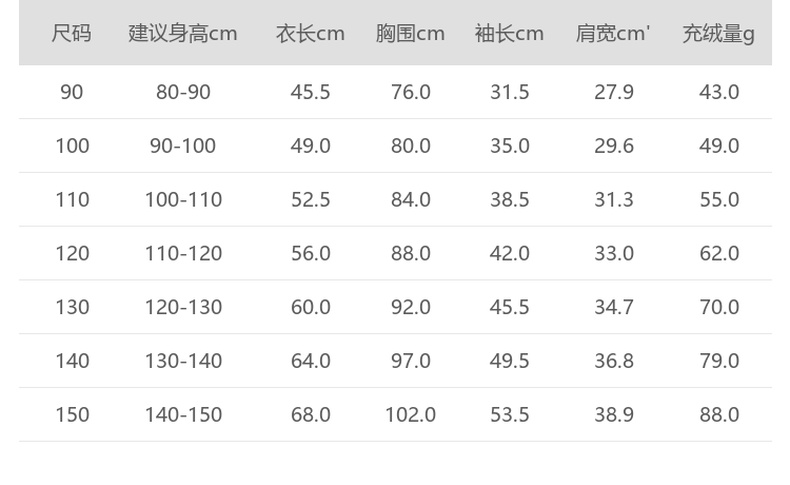The image size is (790, 485).
Task: Click size 150 in the 尺码 column
Action: tap(72, 415)
